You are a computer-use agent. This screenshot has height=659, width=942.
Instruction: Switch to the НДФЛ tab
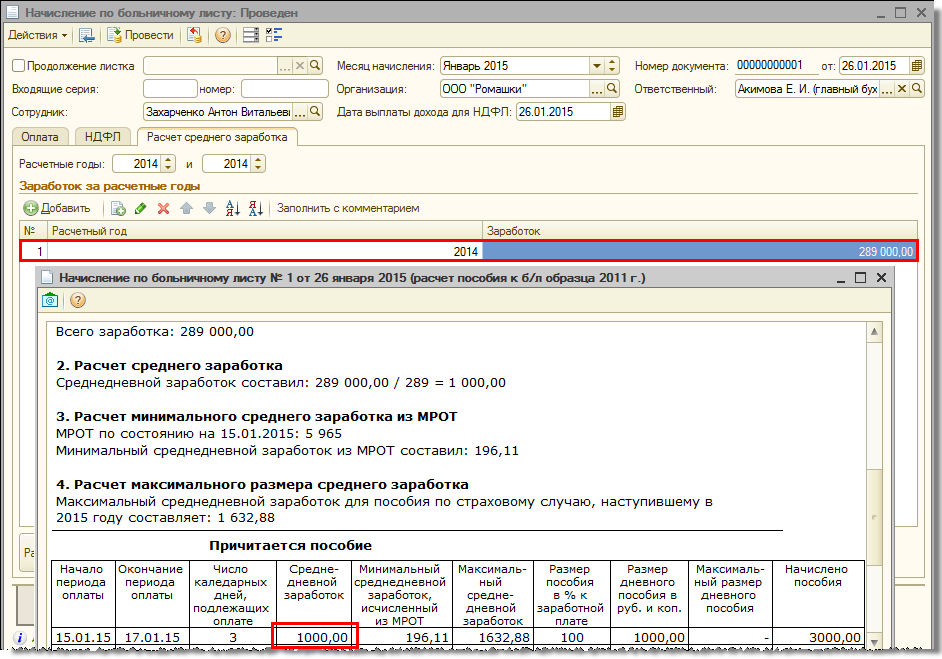click(103, 137)
